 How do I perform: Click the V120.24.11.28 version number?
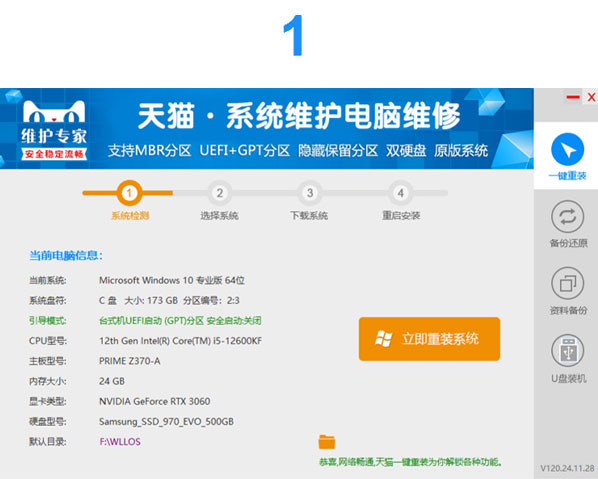tap(567, 468)
